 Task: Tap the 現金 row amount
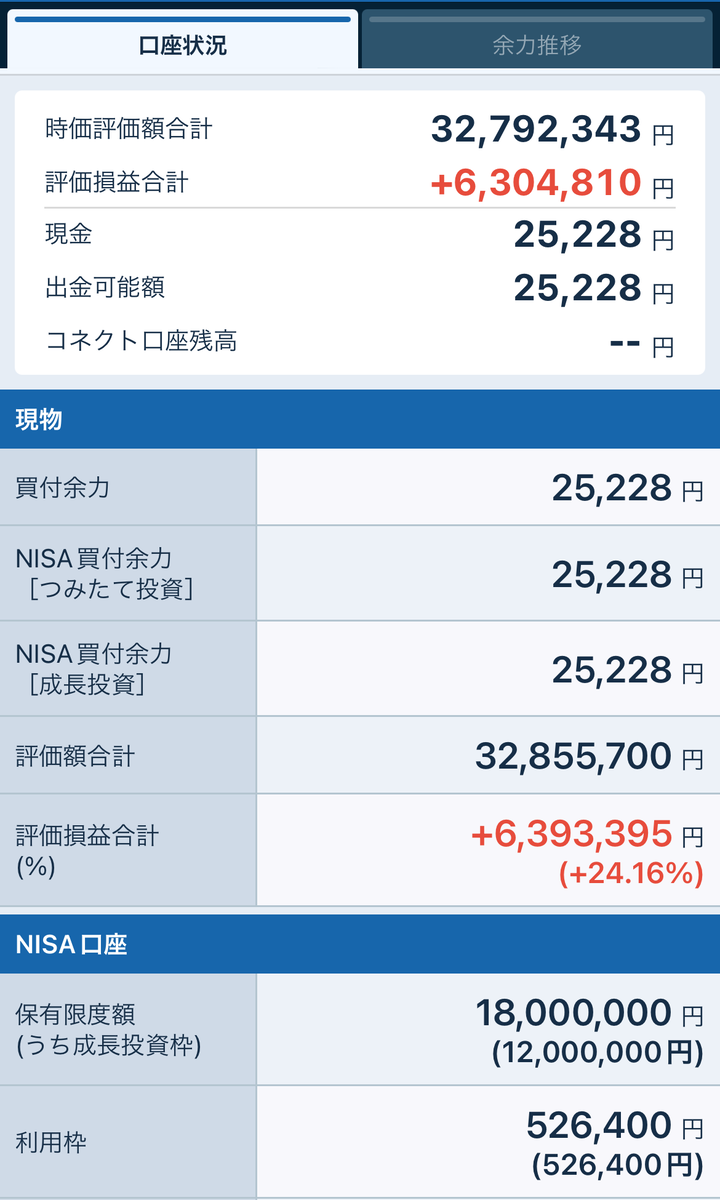click(x=577, y=235)
